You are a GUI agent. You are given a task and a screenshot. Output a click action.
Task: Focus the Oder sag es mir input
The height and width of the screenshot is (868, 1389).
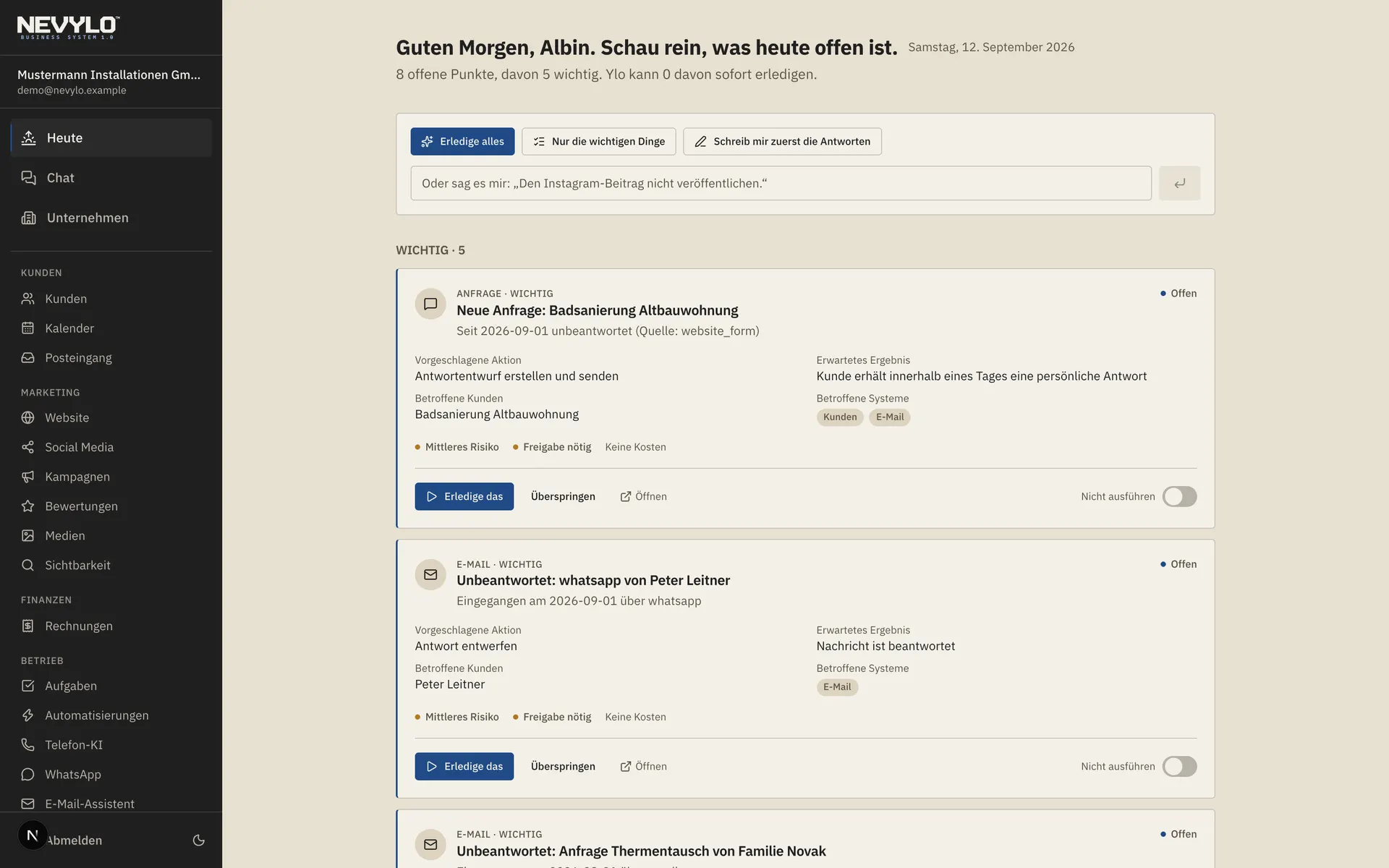pyautogui.click(x=781, y=184)
